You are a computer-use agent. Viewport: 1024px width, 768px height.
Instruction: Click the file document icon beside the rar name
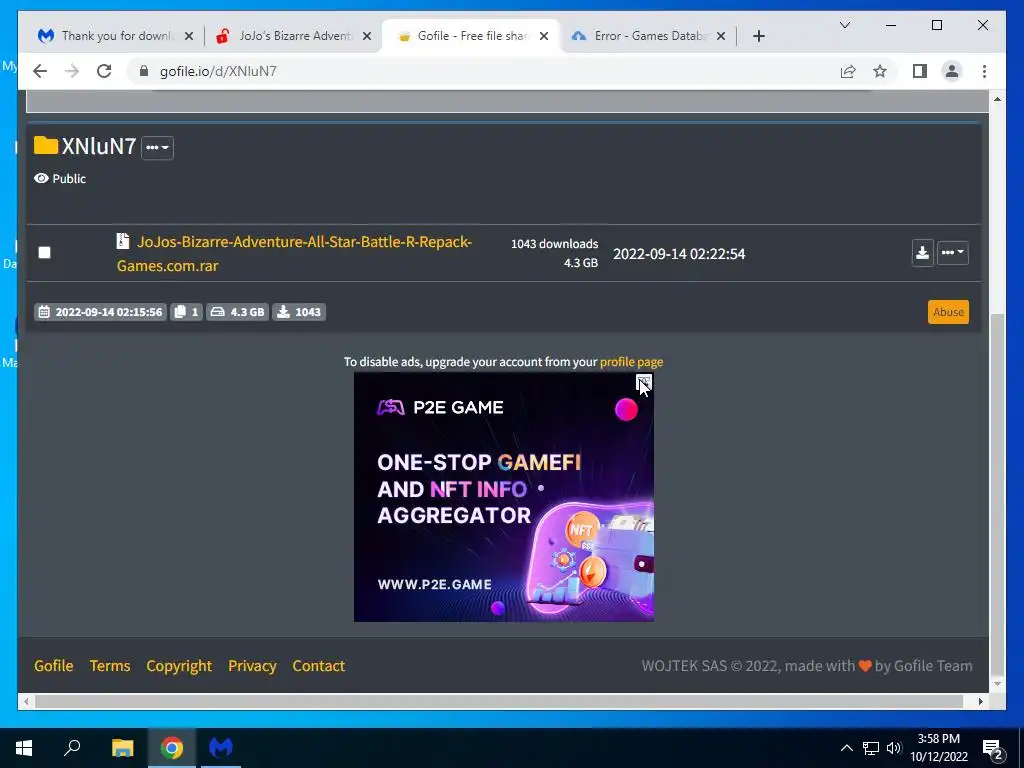(123, 241)
